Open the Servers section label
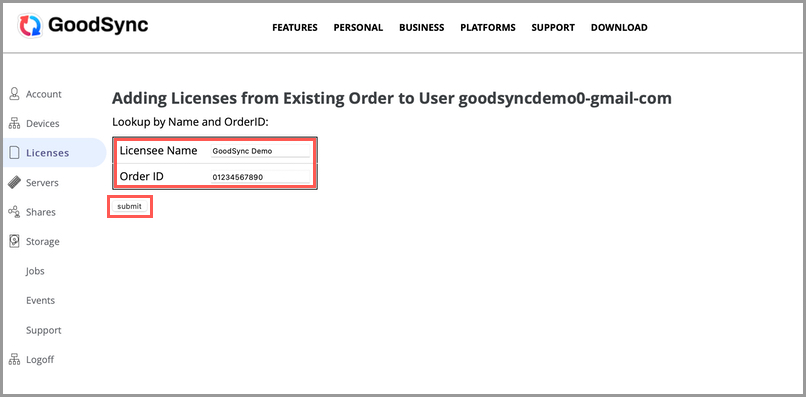 (42, 183)
